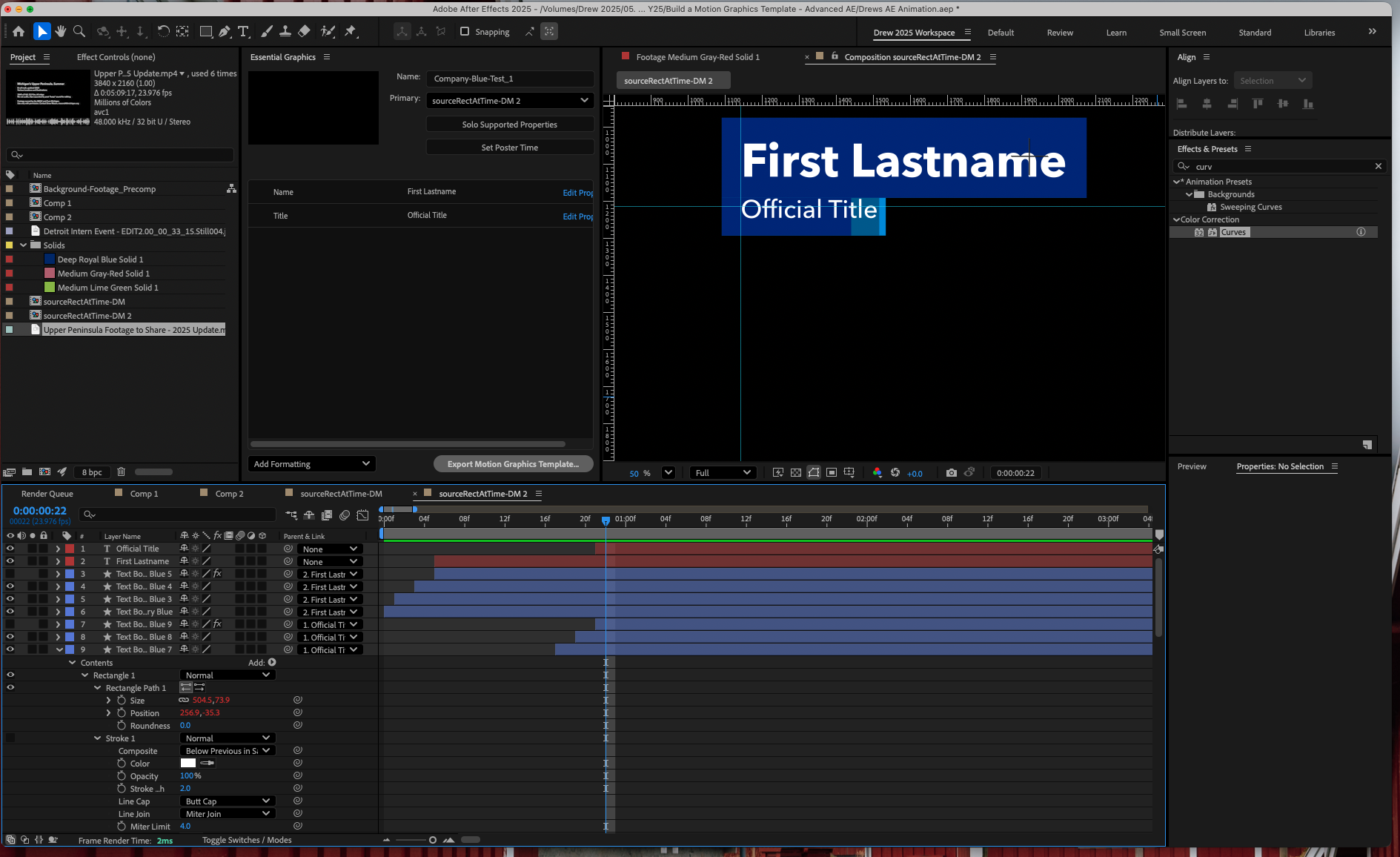1400x857 pixels.
Task: Select the Pen tool
Action: (225, 31)
